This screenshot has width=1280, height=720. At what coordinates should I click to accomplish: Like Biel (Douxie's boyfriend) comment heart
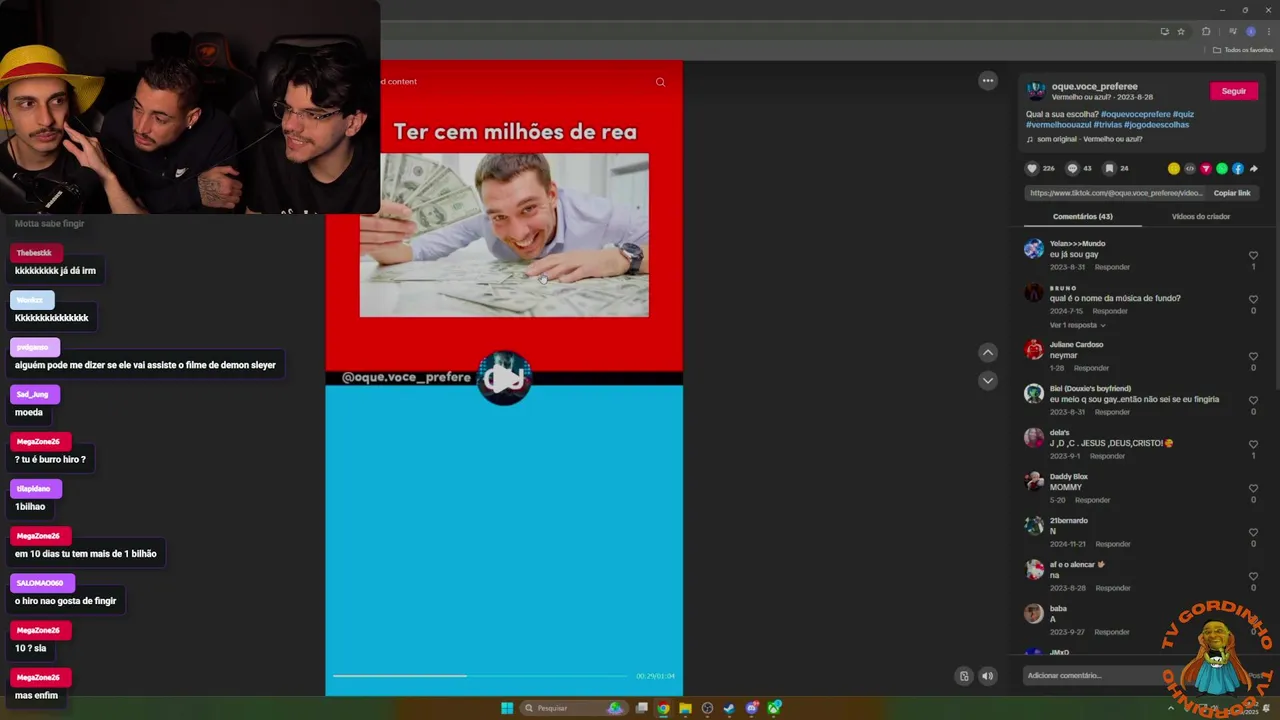coord(1253,400)
